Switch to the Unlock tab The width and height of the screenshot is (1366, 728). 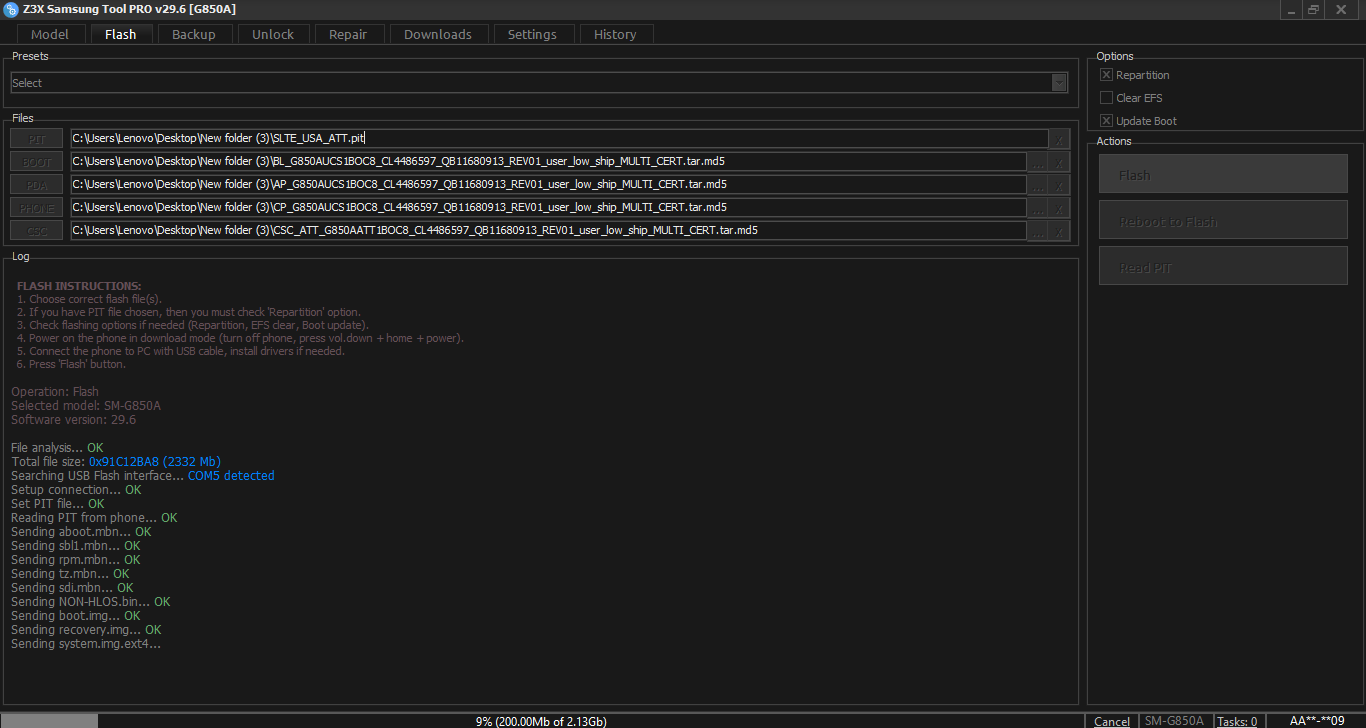click(x=273, y=34)
